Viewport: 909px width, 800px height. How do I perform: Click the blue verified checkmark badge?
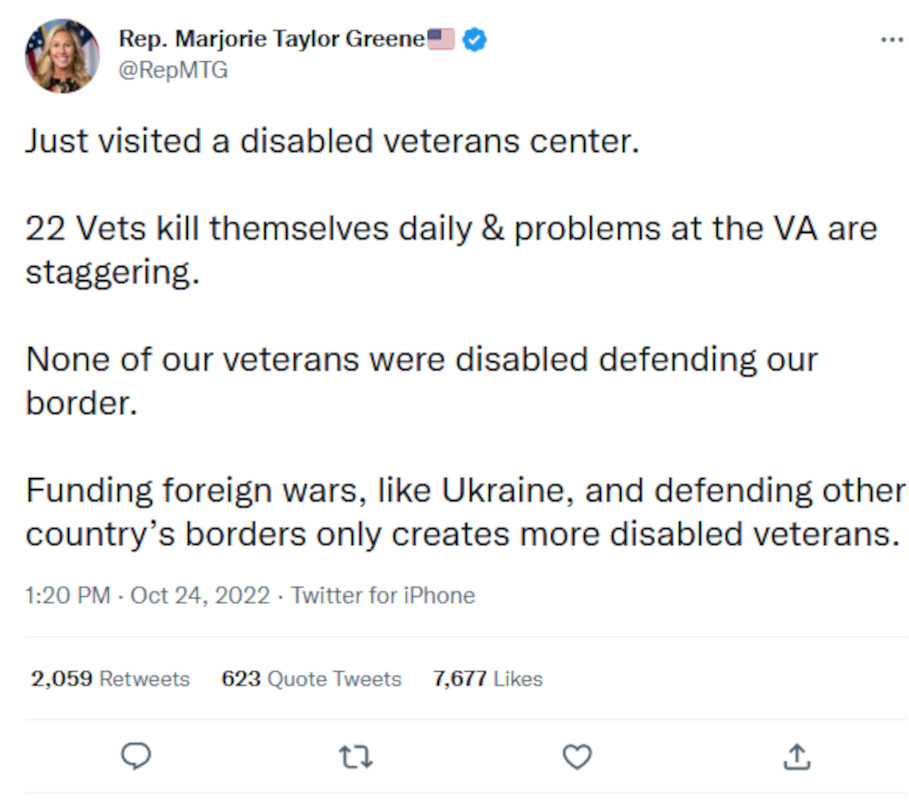(476, 40)
